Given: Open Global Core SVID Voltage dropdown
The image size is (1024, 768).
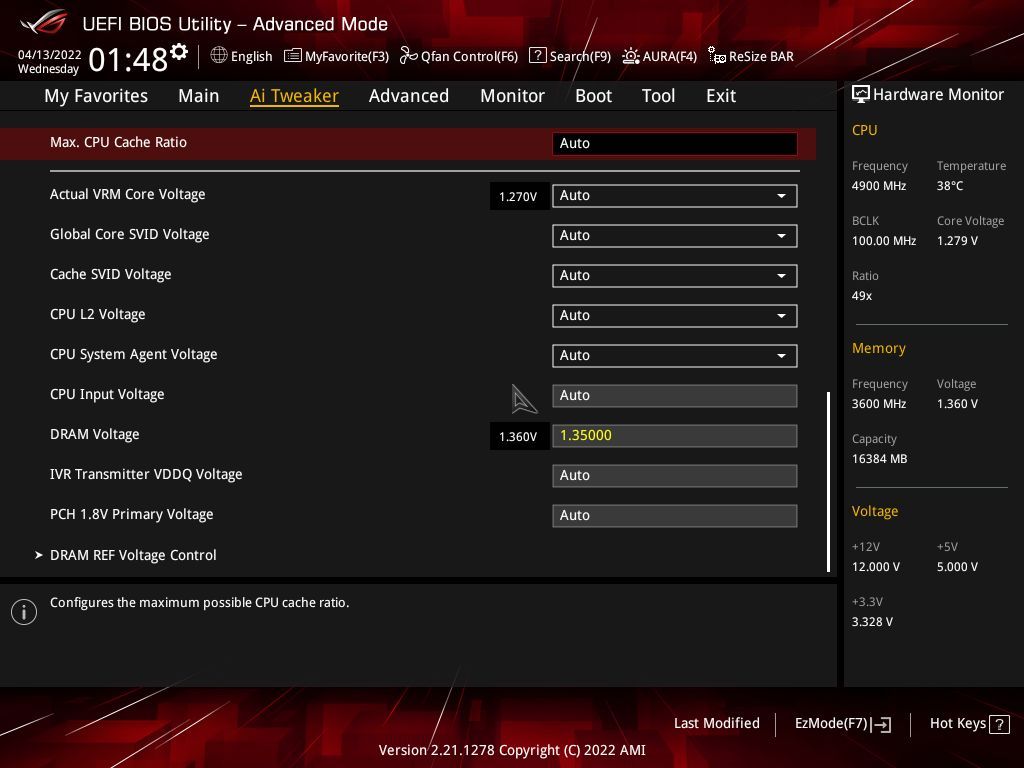Looking at the screenshot, I should click(x=675, y=236).
